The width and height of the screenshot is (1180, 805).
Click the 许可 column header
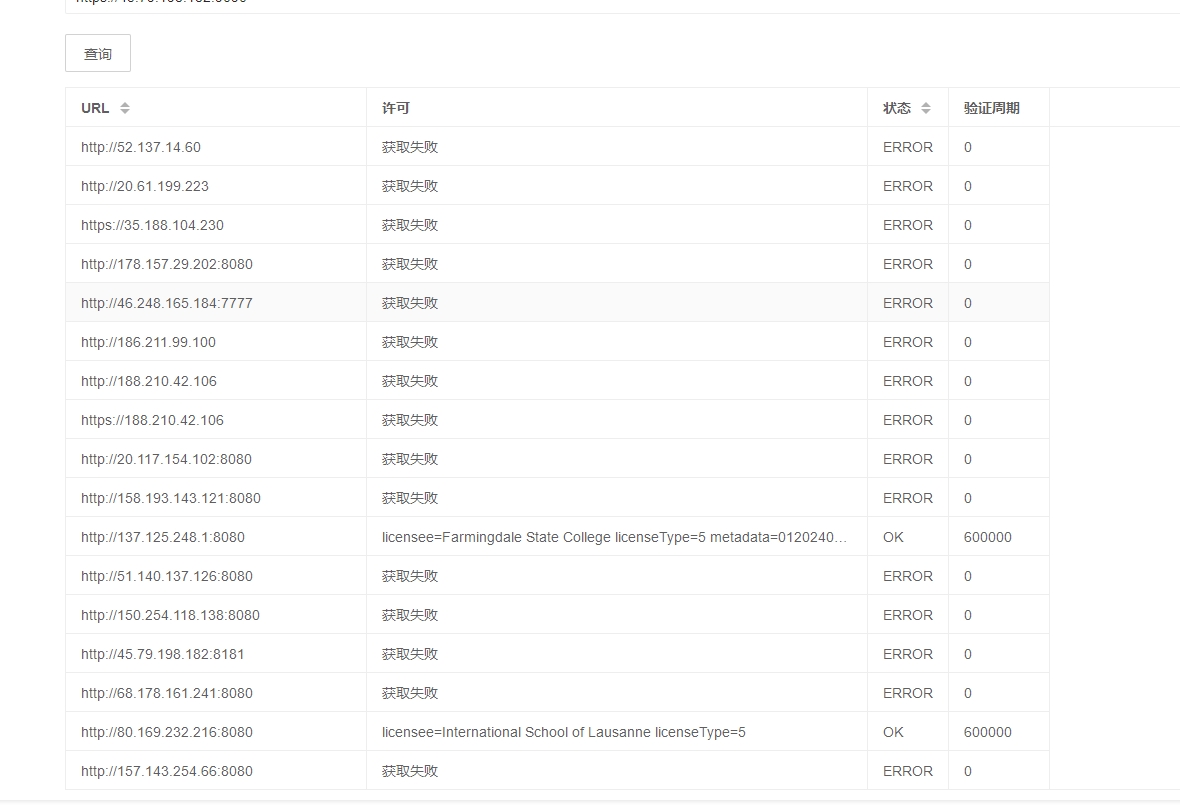[396, 108]
